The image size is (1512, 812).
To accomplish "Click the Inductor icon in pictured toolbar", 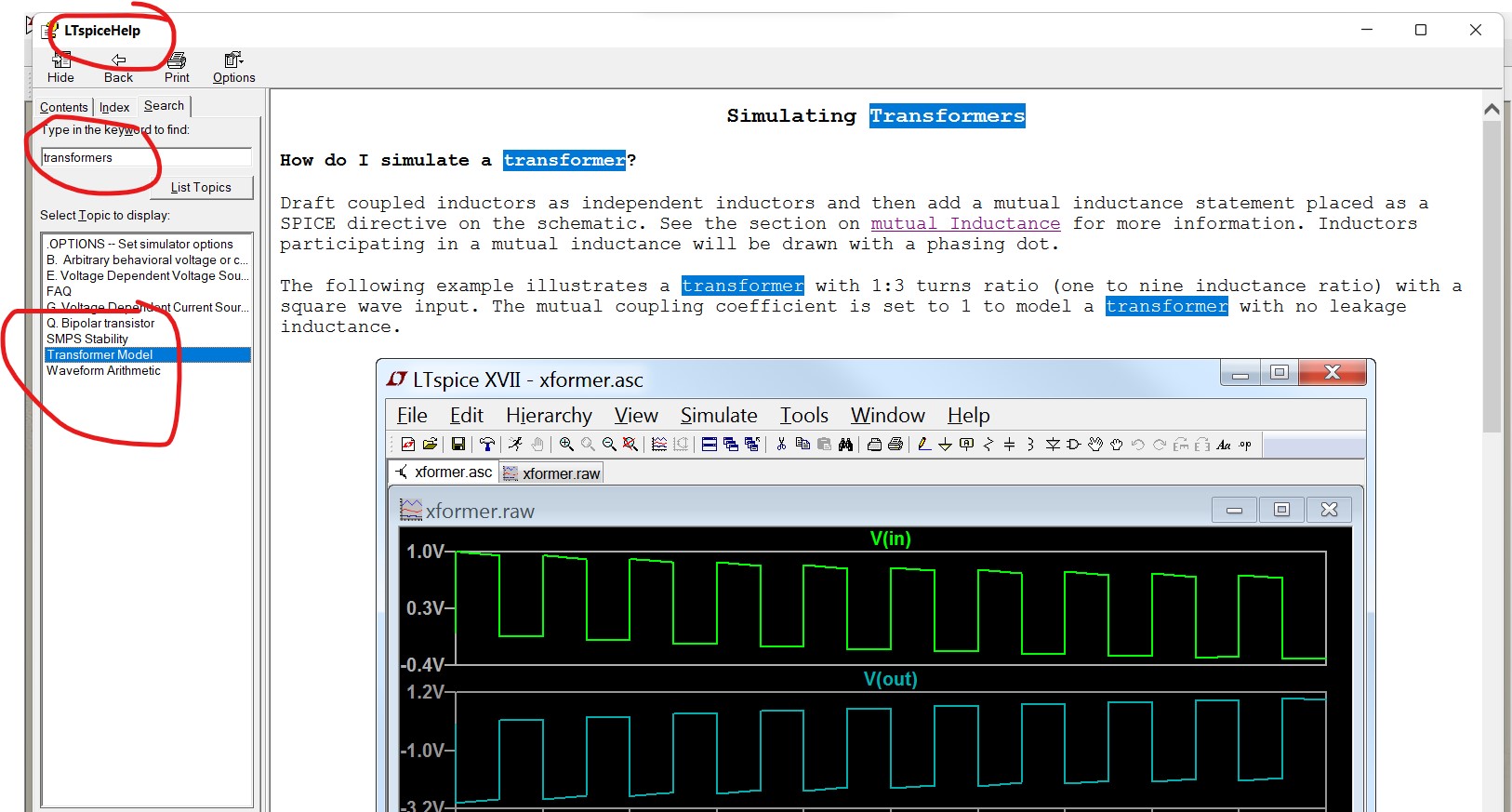I will click(1030, 445).
